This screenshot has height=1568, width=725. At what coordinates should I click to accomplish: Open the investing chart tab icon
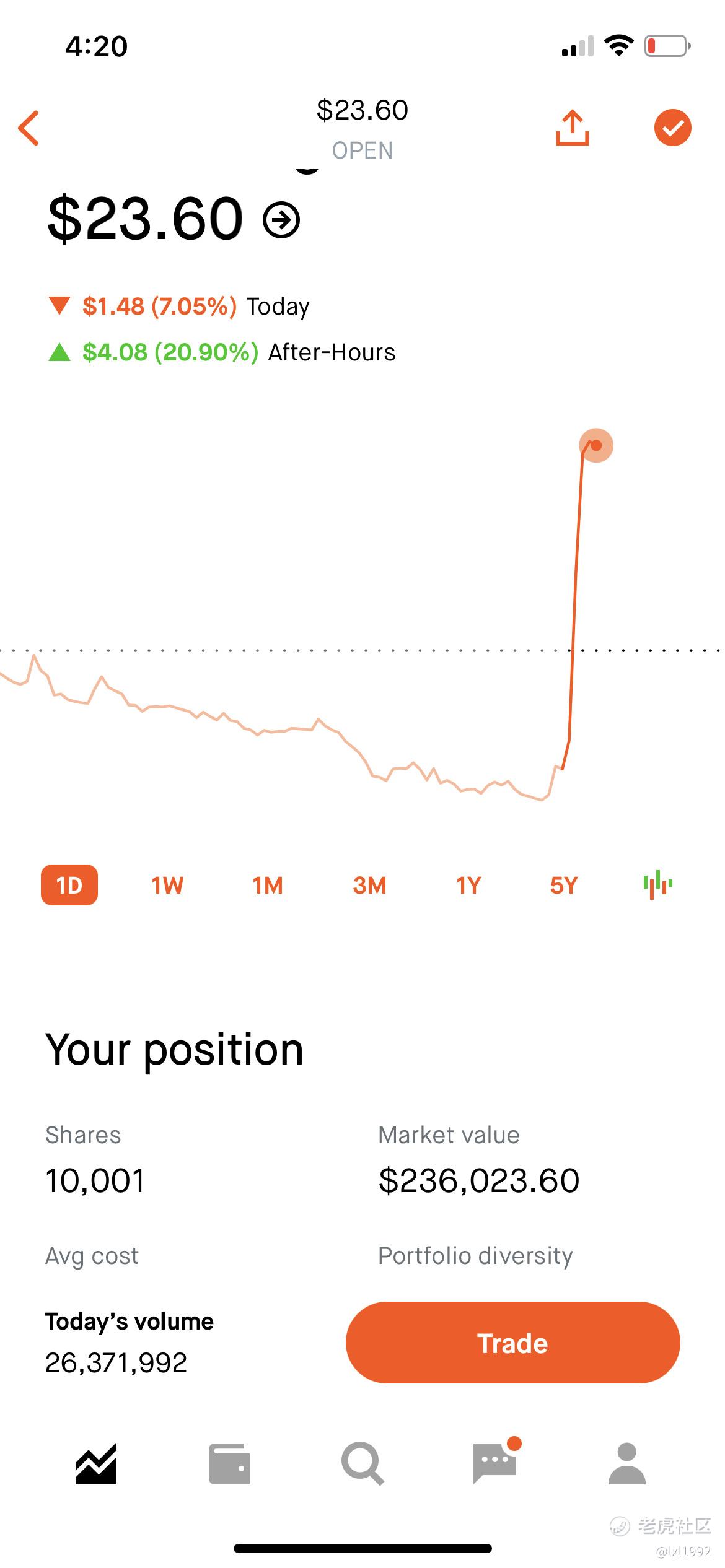pyautogui.click(x=96, y=1464)
